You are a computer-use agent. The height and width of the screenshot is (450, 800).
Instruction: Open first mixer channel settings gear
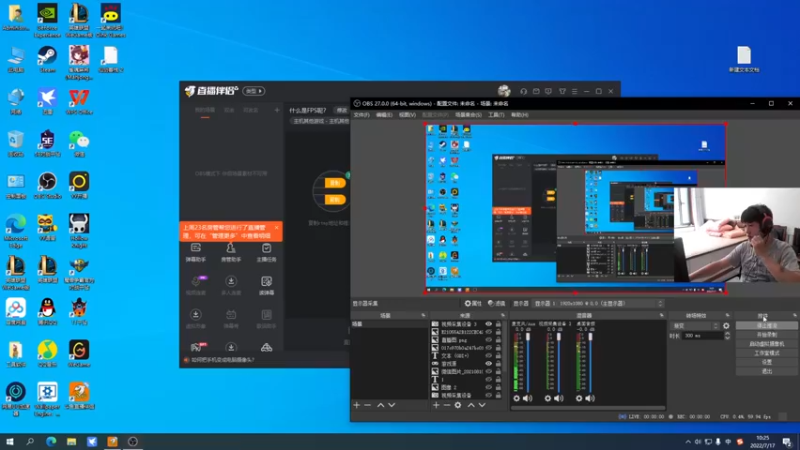516,398
